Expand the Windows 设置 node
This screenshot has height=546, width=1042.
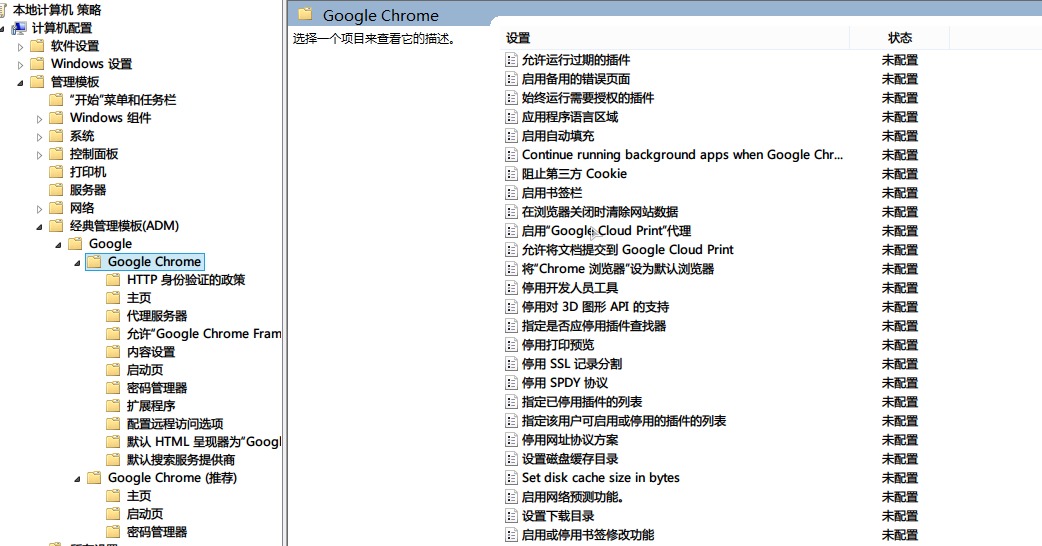click(x=20, y=64)
